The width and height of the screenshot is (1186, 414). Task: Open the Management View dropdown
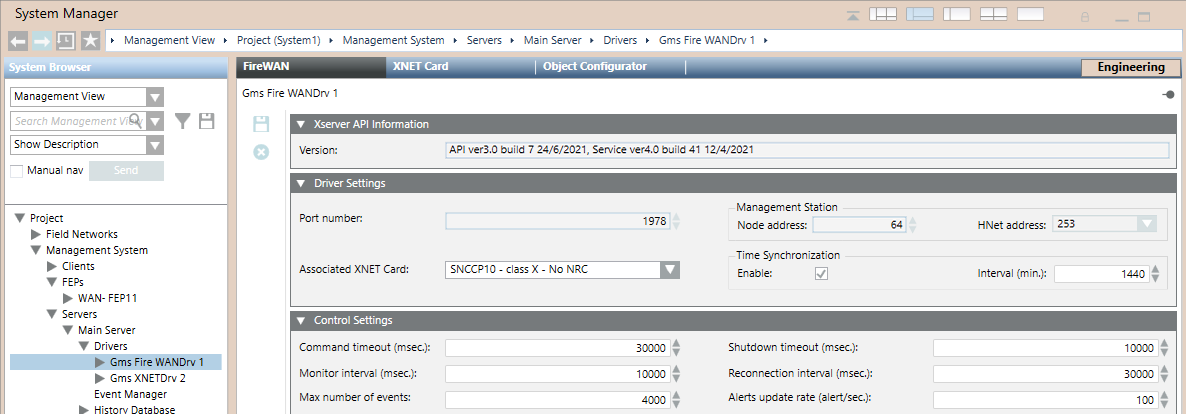click(x=154, y=97)
